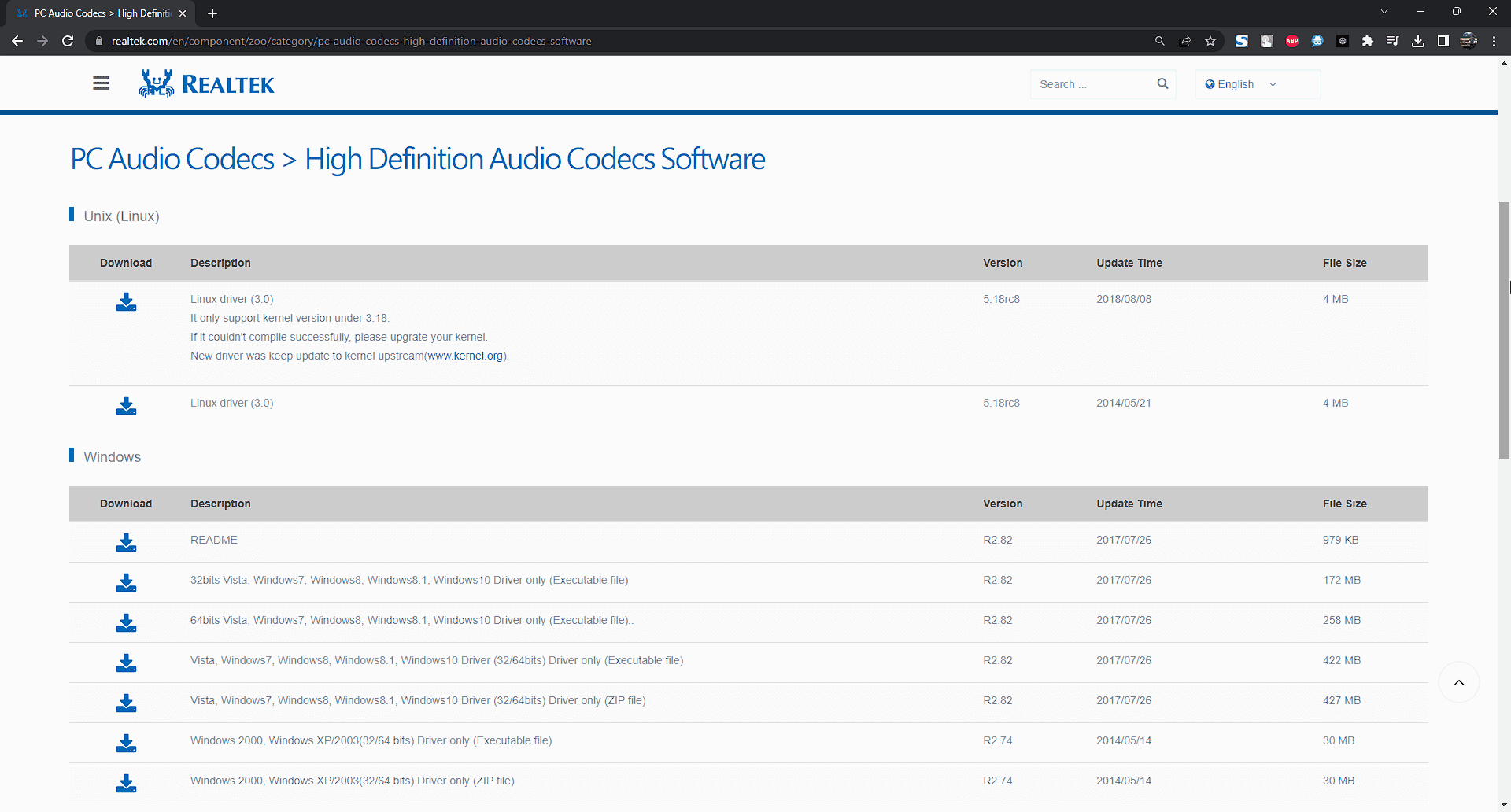Open the extensions puzzle menu
This screenshot has width=1511, height=812.
tap(1368, 41)
